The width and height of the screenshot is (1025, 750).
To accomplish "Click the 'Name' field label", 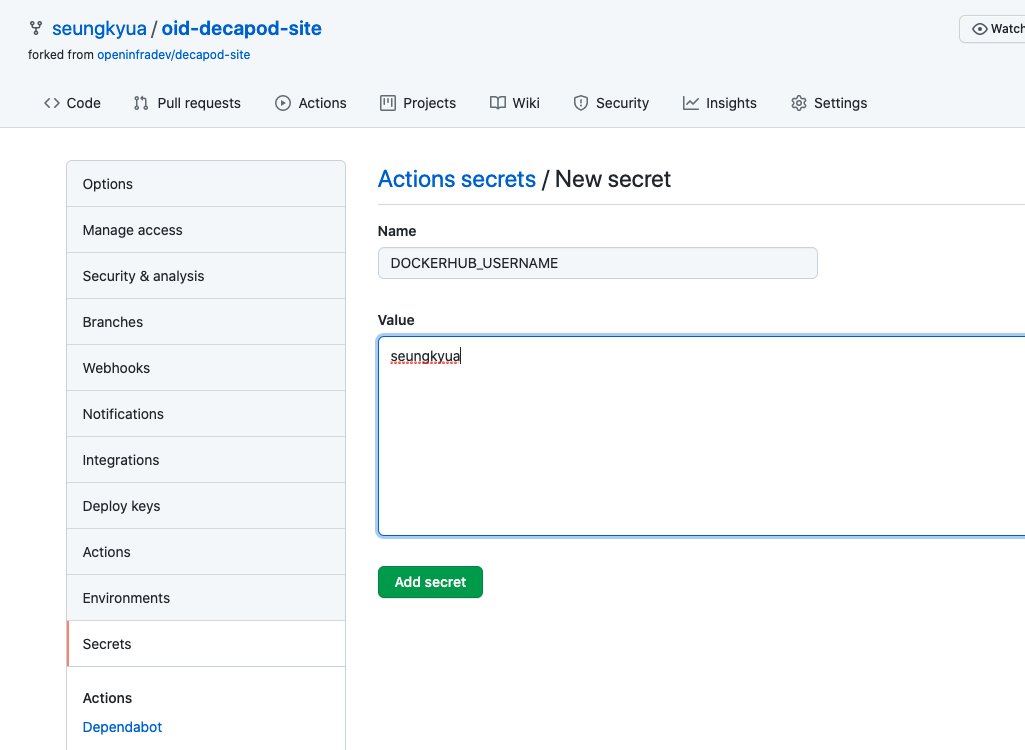I will 397,231.
